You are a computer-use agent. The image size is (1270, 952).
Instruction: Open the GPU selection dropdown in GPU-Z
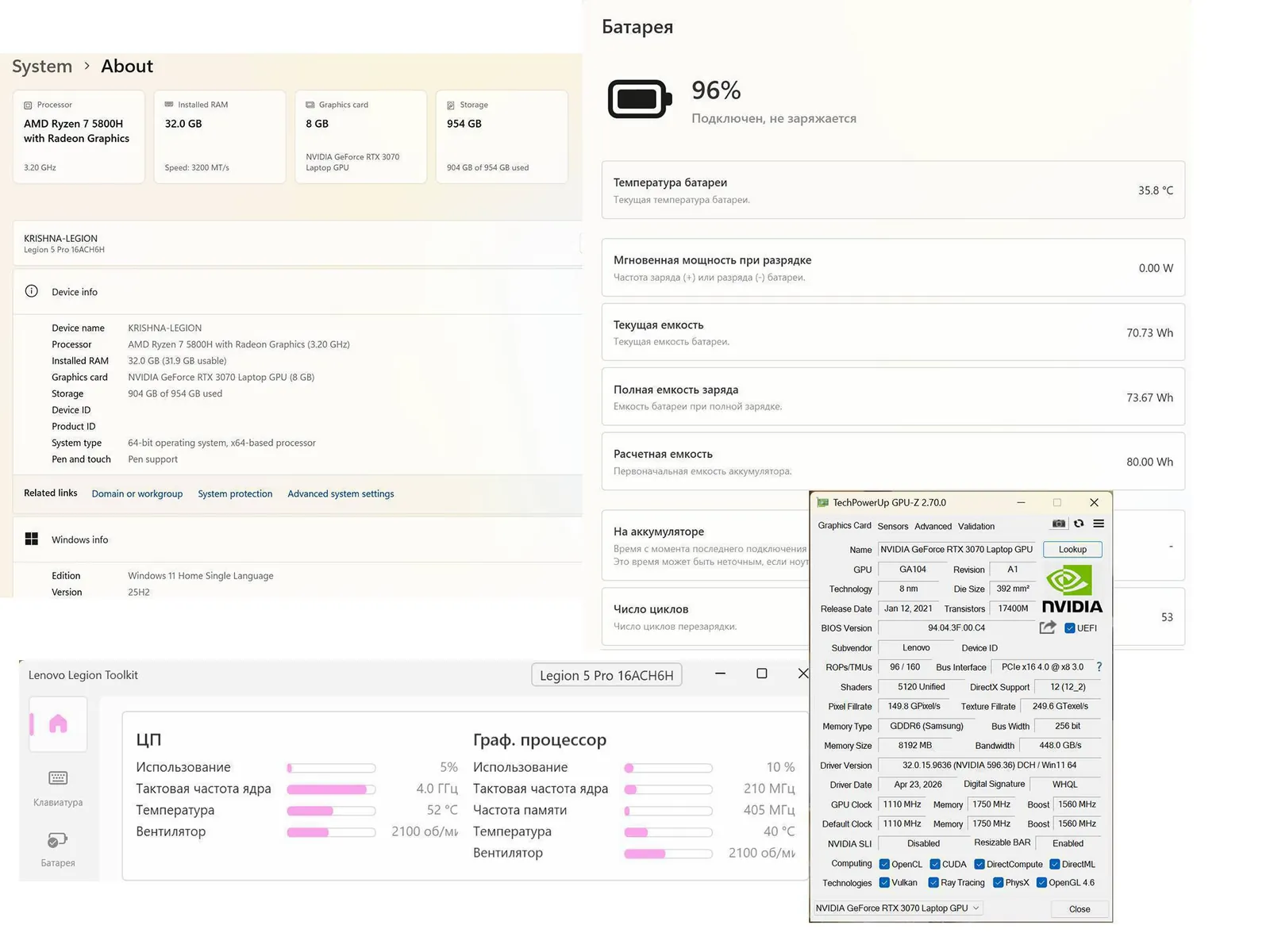point(899,908)
